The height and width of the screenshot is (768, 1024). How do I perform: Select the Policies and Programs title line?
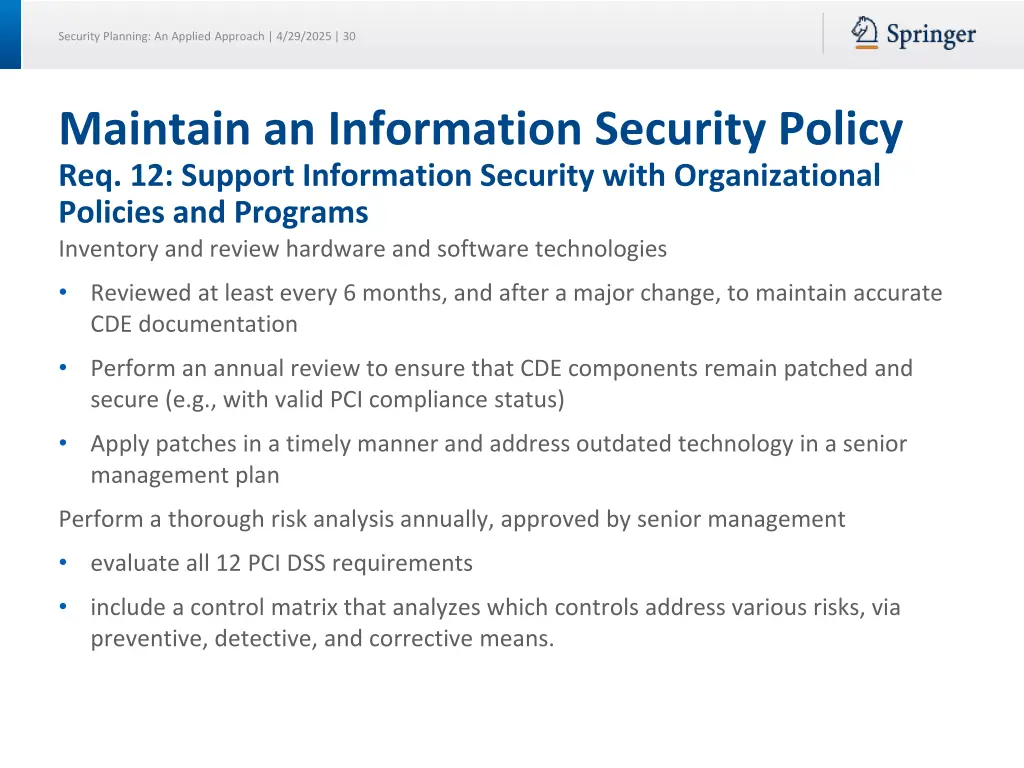pyautogui.click(x=214, y=212)
